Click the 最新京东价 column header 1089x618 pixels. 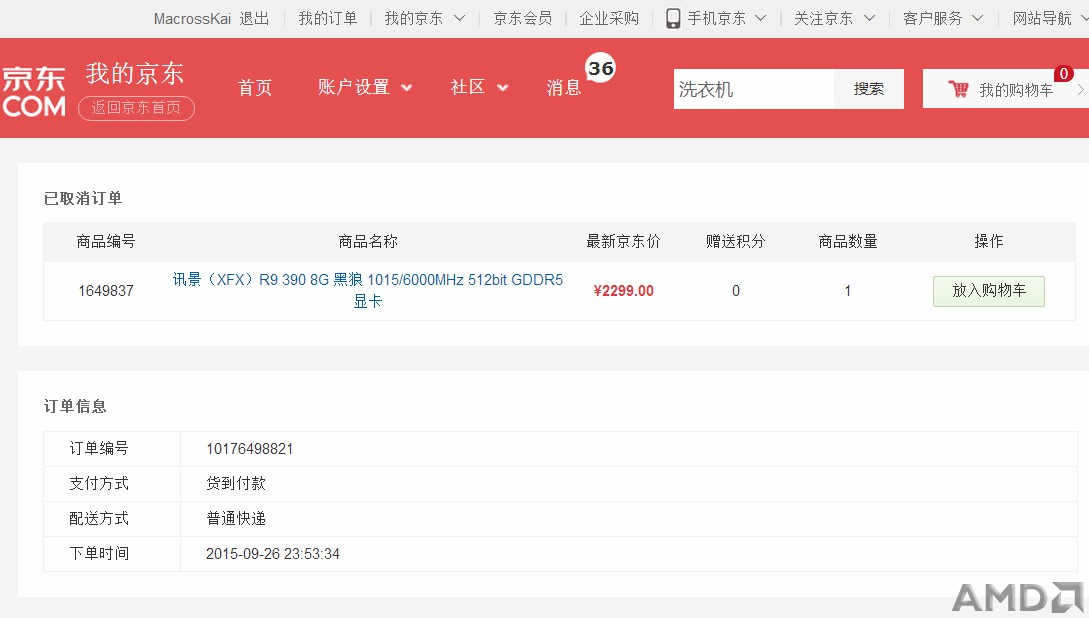click(624, 242)
